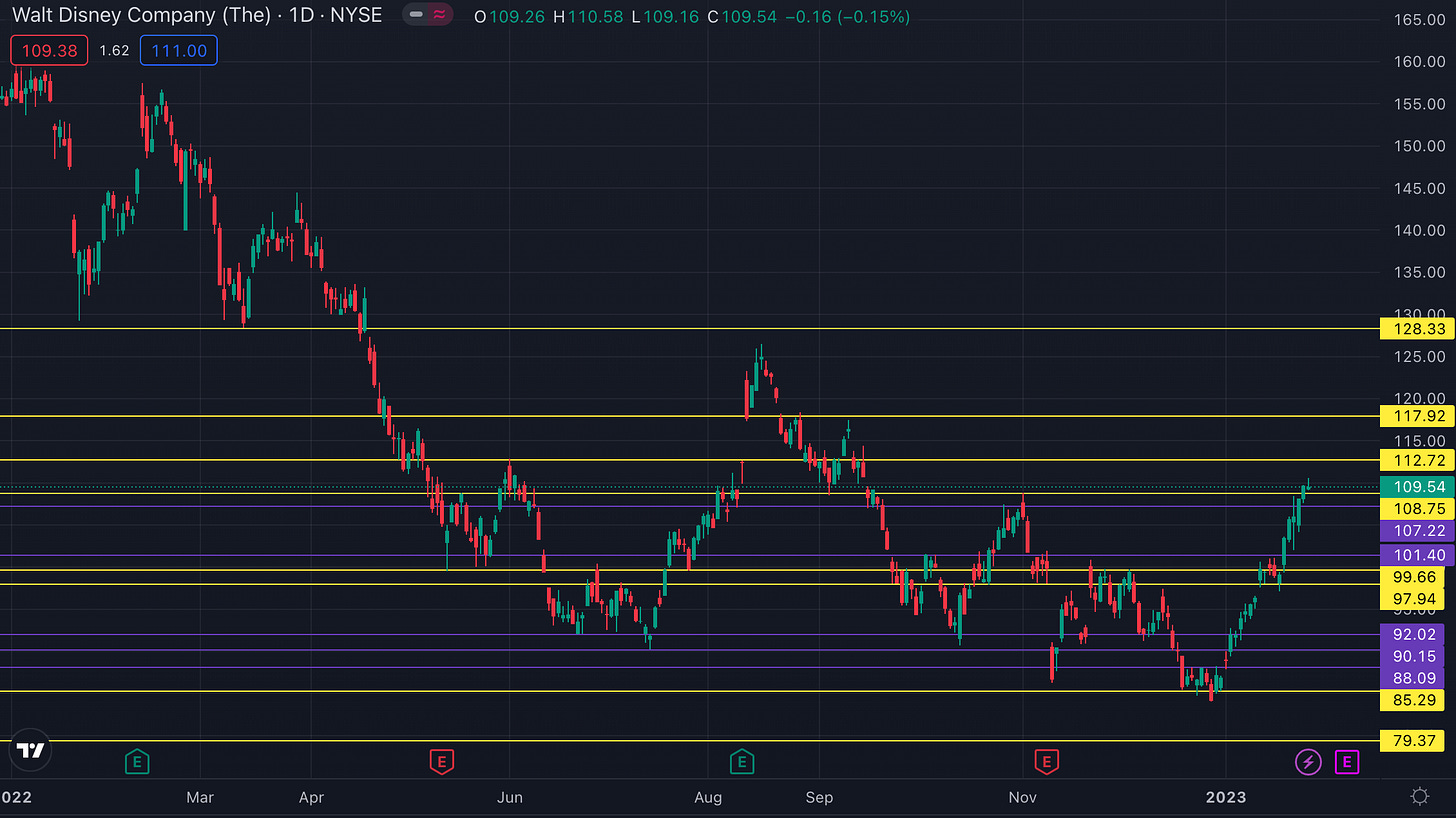Click the TradingView logo icon

[31, 750]
